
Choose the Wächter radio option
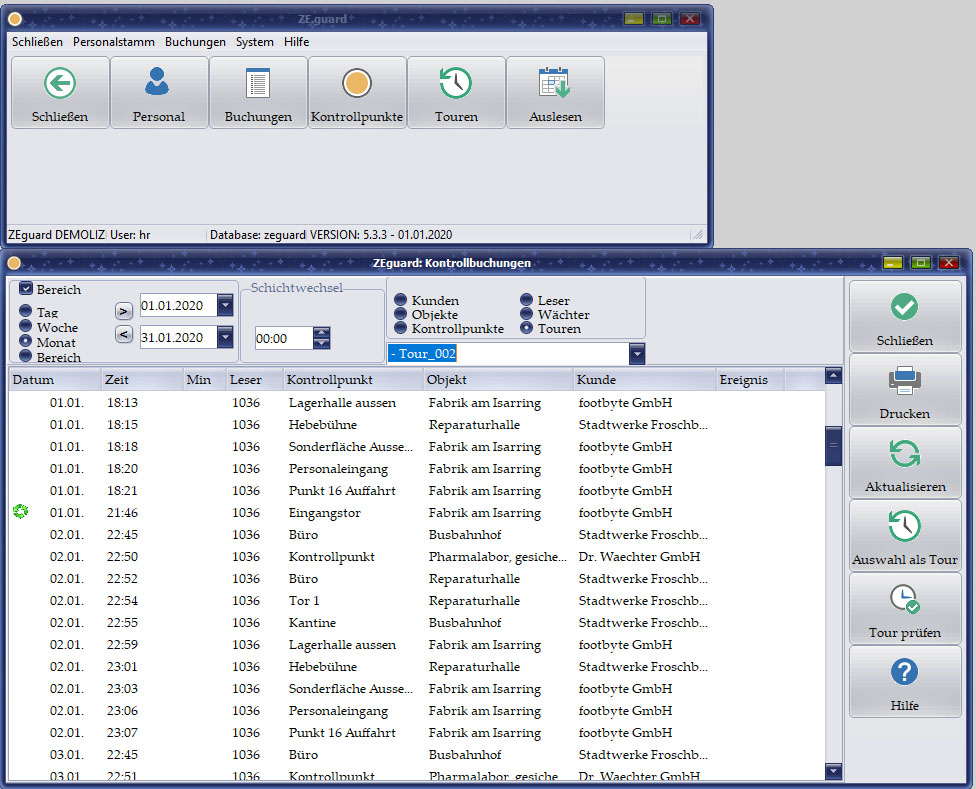click(x=526, y=314)
